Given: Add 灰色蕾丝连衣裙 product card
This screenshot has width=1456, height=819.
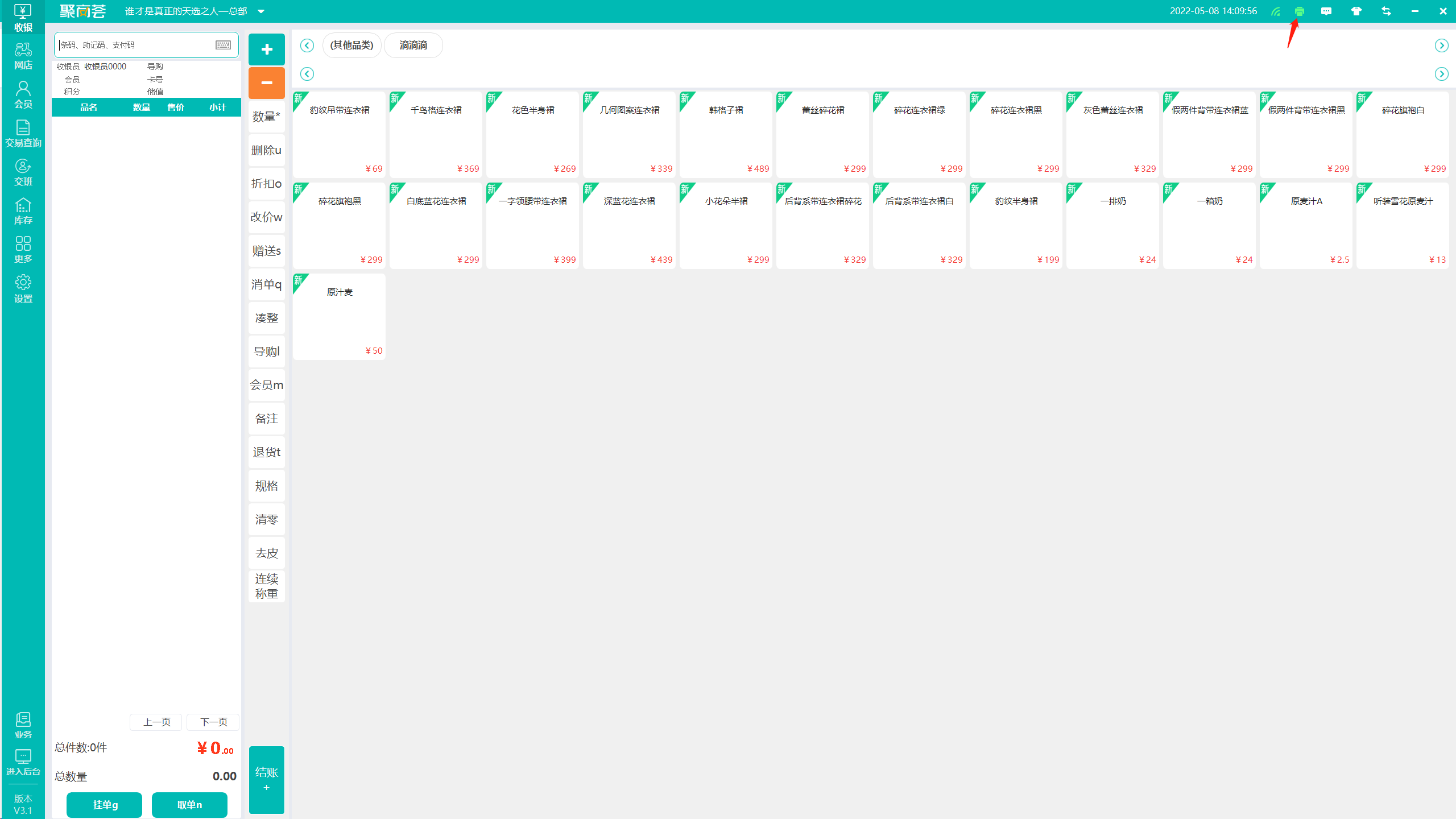Looking at the screenshot, I should coord(1113,134).
